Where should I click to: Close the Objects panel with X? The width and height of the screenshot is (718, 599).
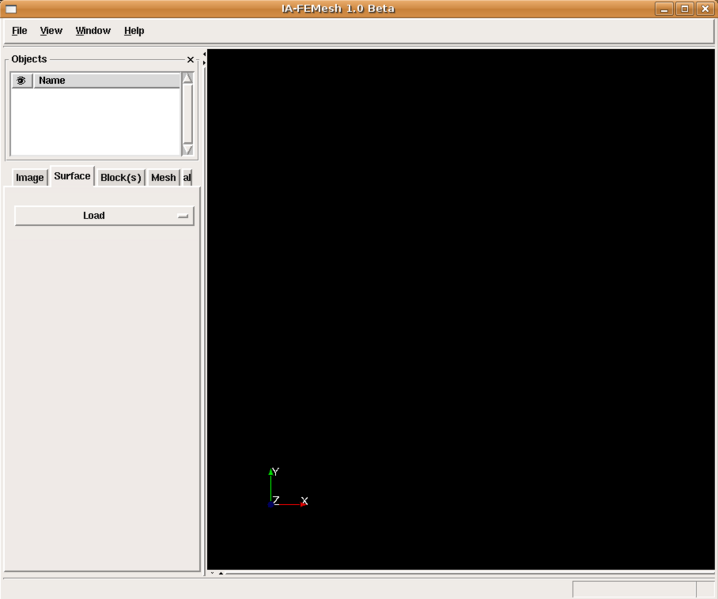(191, 60)
